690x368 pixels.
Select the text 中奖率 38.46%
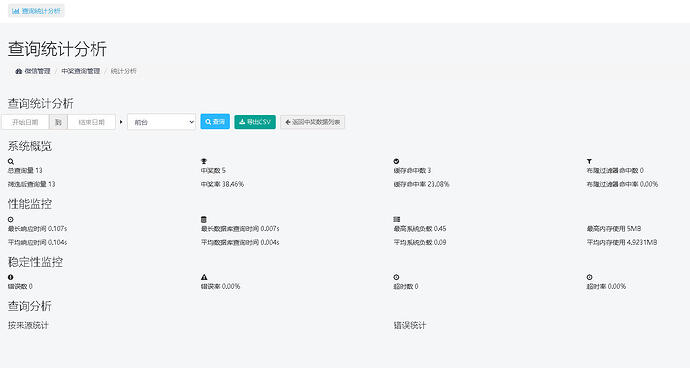pyautogui.click(x=222, y=184)
